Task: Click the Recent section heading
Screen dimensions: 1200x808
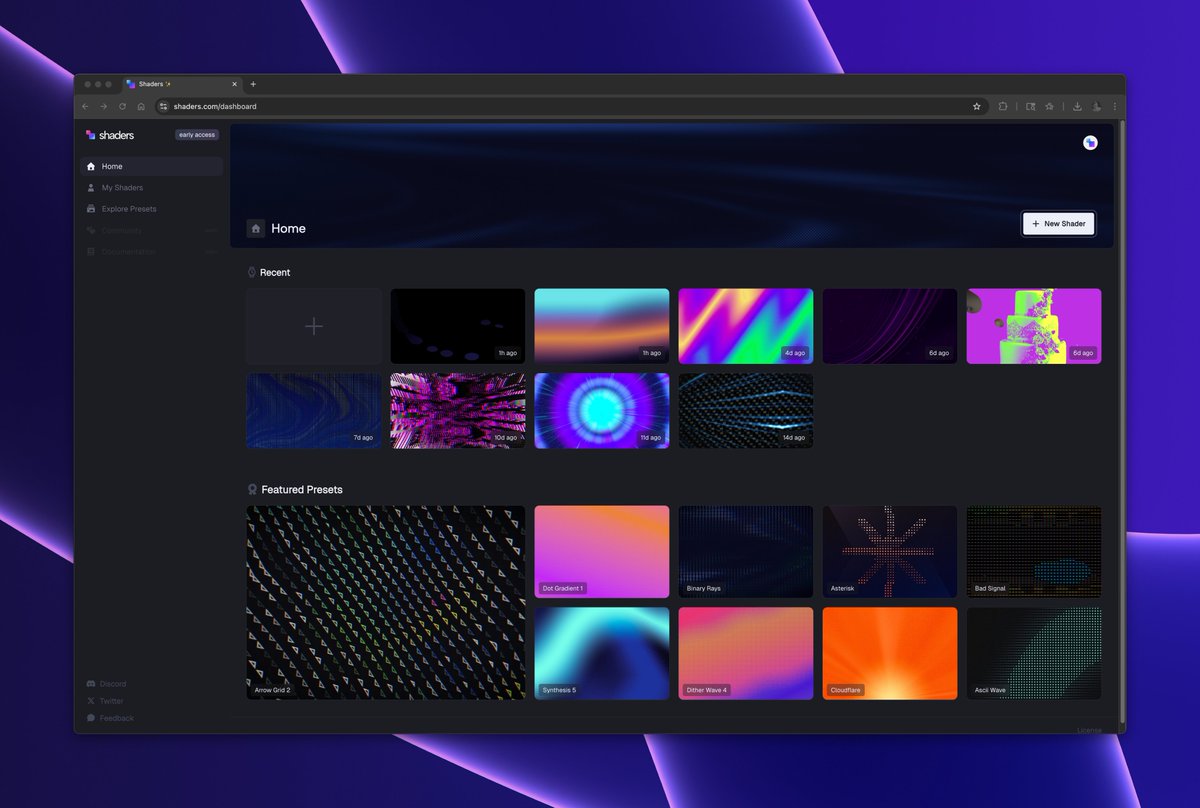Action: tap(275, 272)
